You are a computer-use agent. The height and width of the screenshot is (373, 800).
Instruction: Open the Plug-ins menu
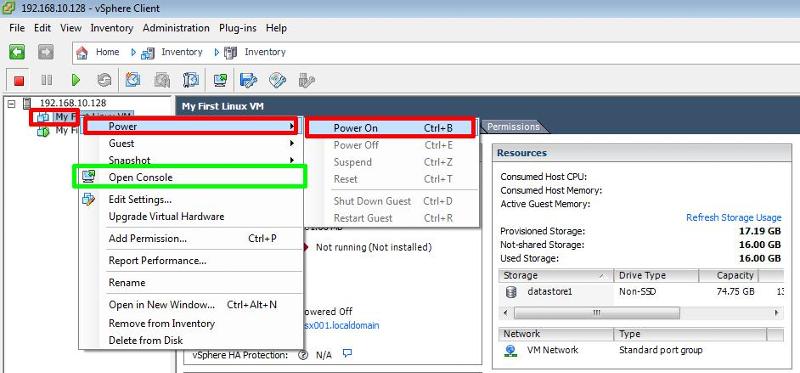(x=237, y=28)
